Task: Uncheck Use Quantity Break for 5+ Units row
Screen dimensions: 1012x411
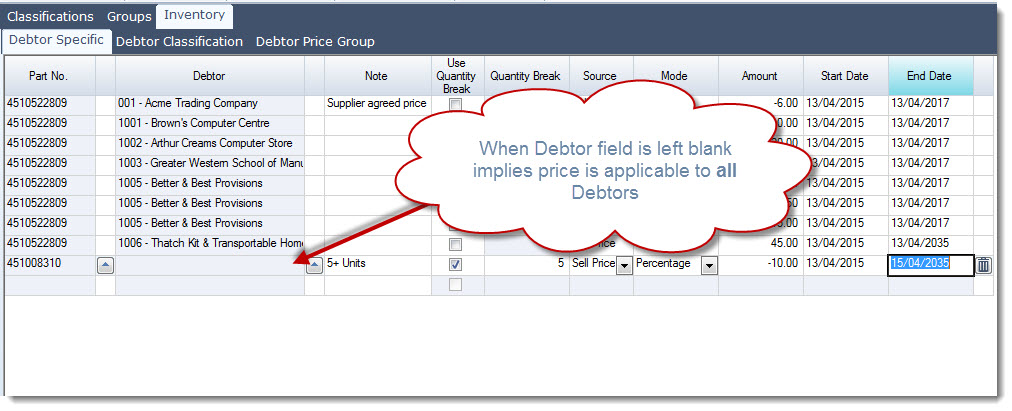Action: 456,265
